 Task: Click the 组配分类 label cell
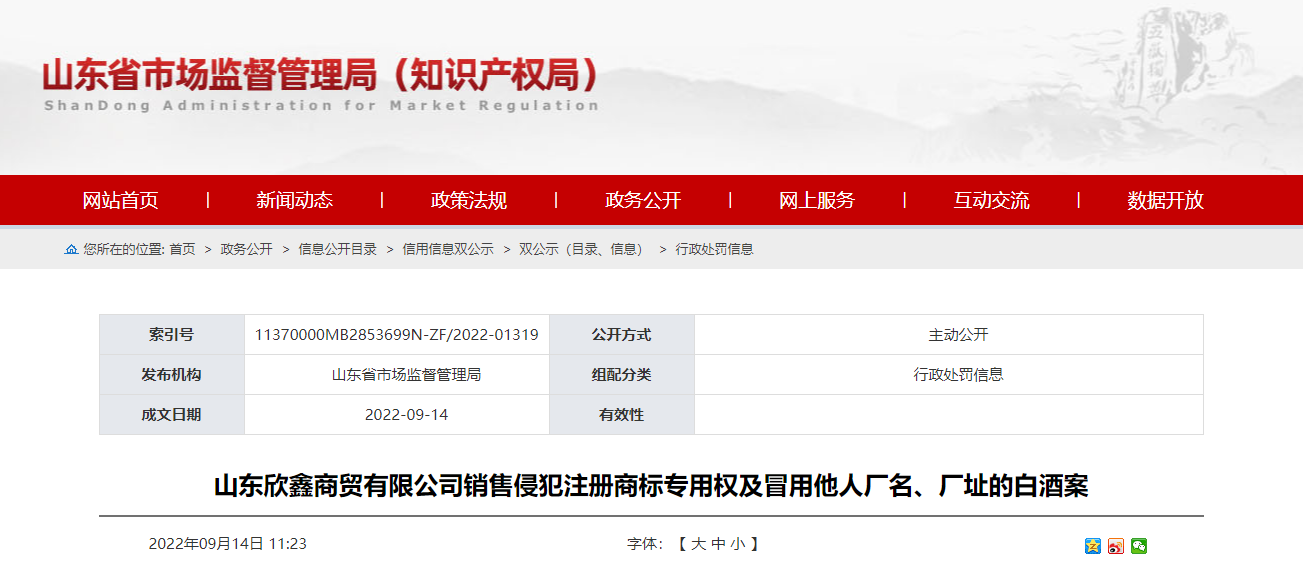(622, 375)
